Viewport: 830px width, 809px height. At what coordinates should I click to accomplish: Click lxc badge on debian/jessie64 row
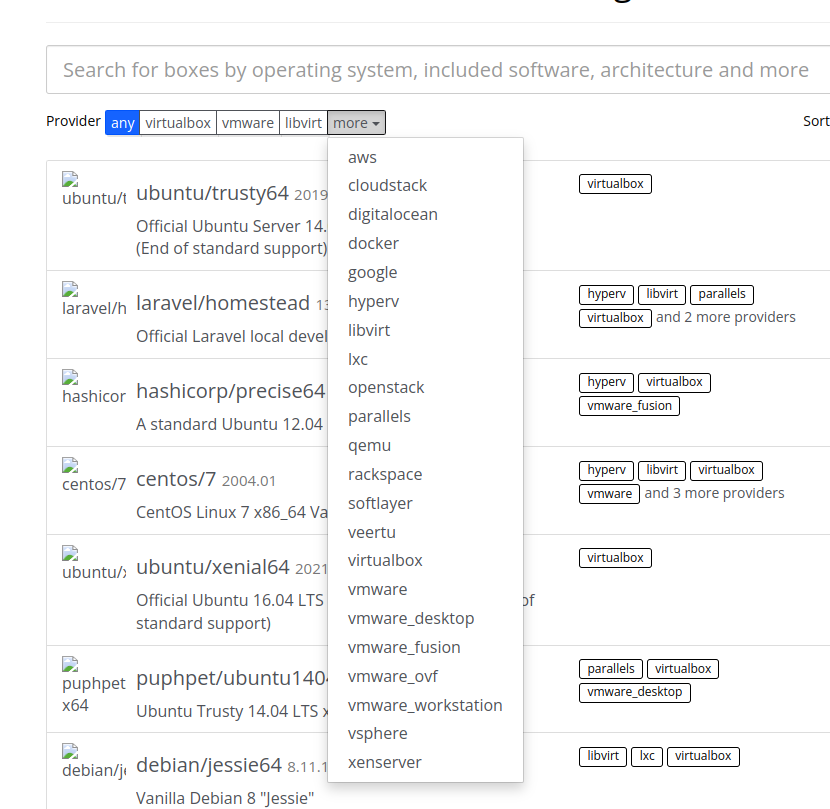647,756
